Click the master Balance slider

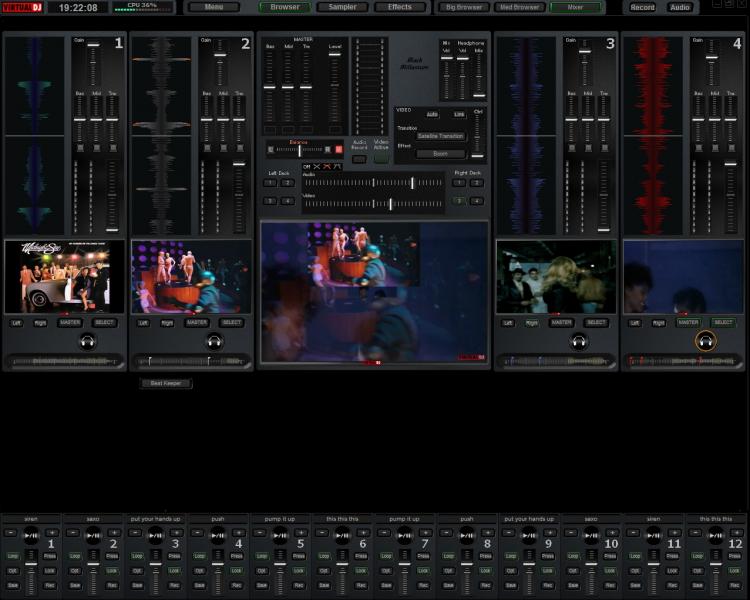tap(298, 150)
